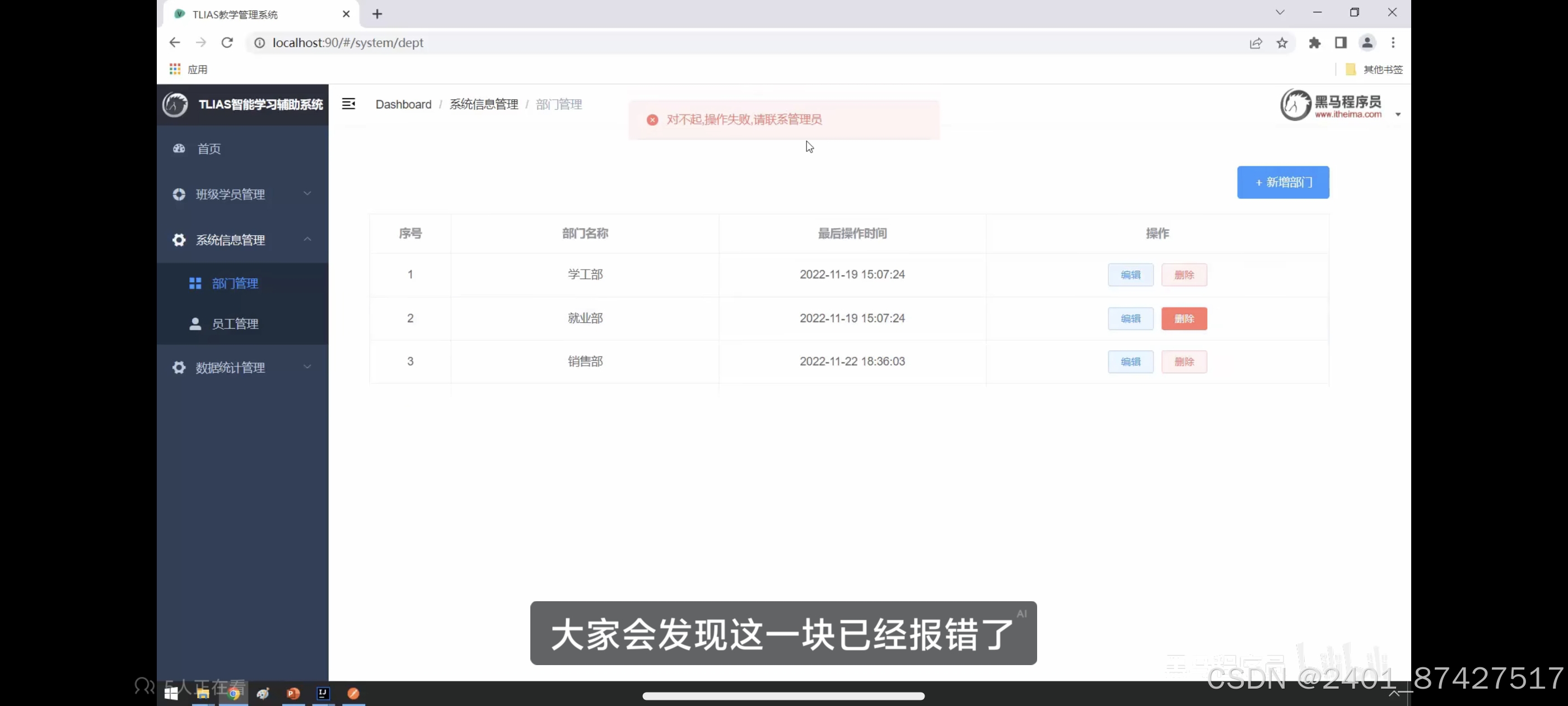Click the share page icon in address bar

(x=1256, y=43)
